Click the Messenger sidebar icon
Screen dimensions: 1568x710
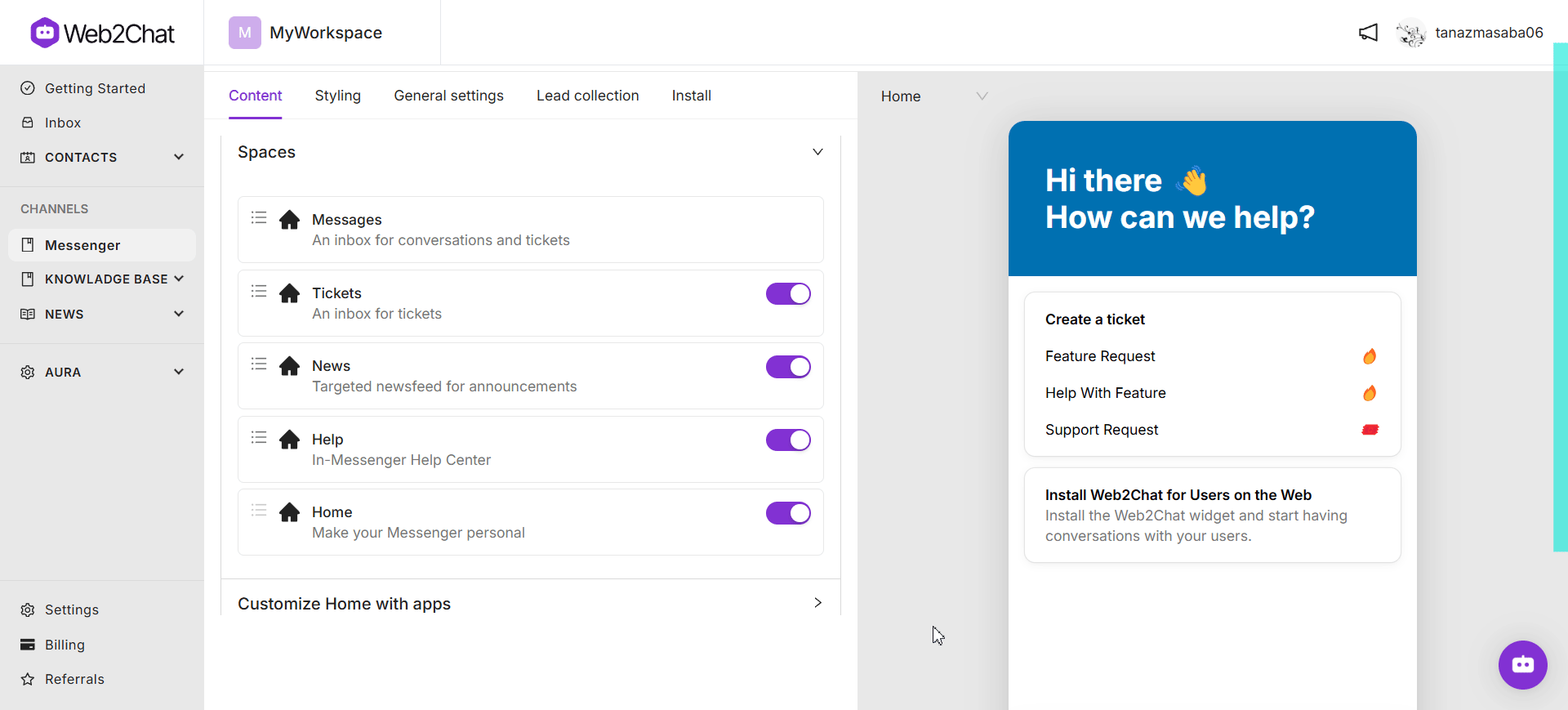pos(28,245)
